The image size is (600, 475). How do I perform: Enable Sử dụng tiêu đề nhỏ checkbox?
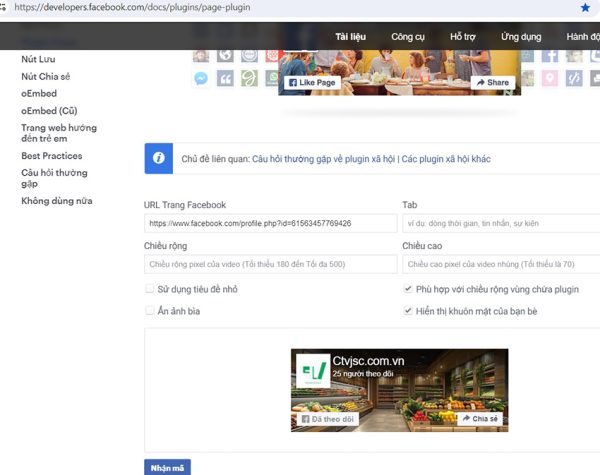pyautogui.click(x=150, y=288)
